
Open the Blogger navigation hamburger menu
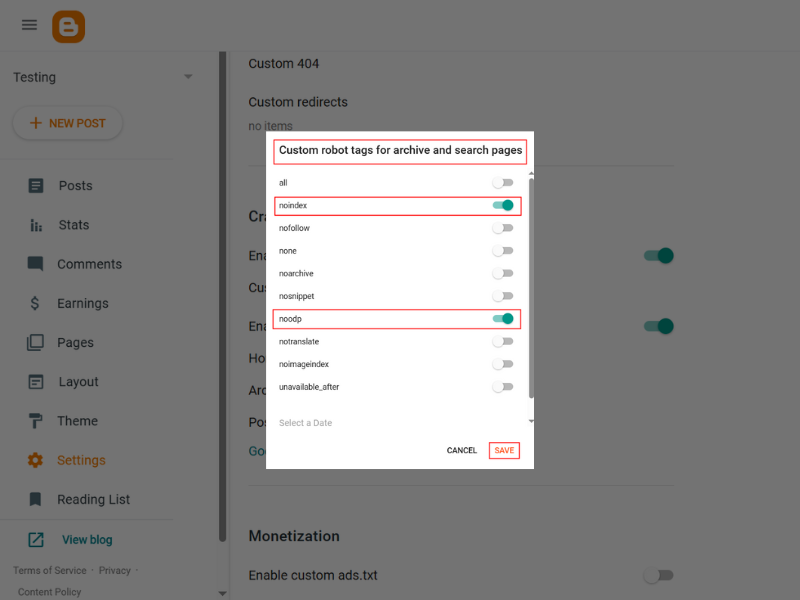click(29, 25)
